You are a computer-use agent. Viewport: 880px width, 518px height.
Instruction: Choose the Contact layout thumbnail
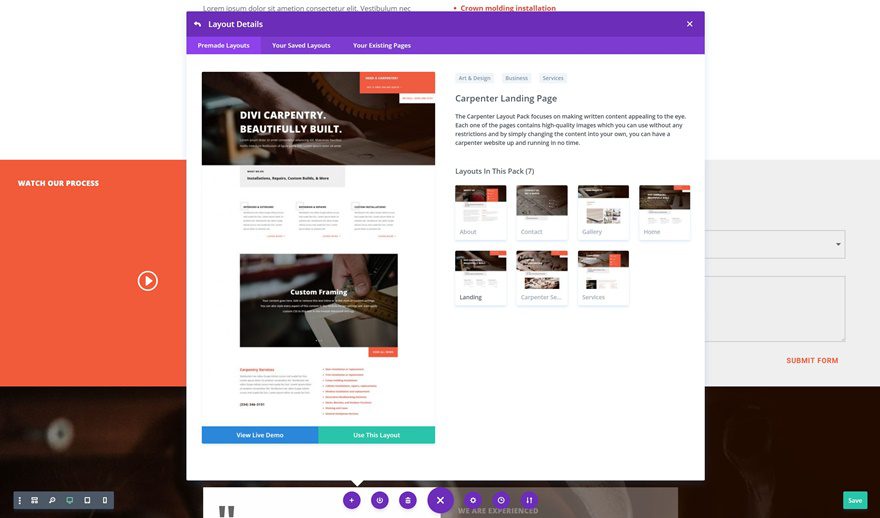coord(542,212)
